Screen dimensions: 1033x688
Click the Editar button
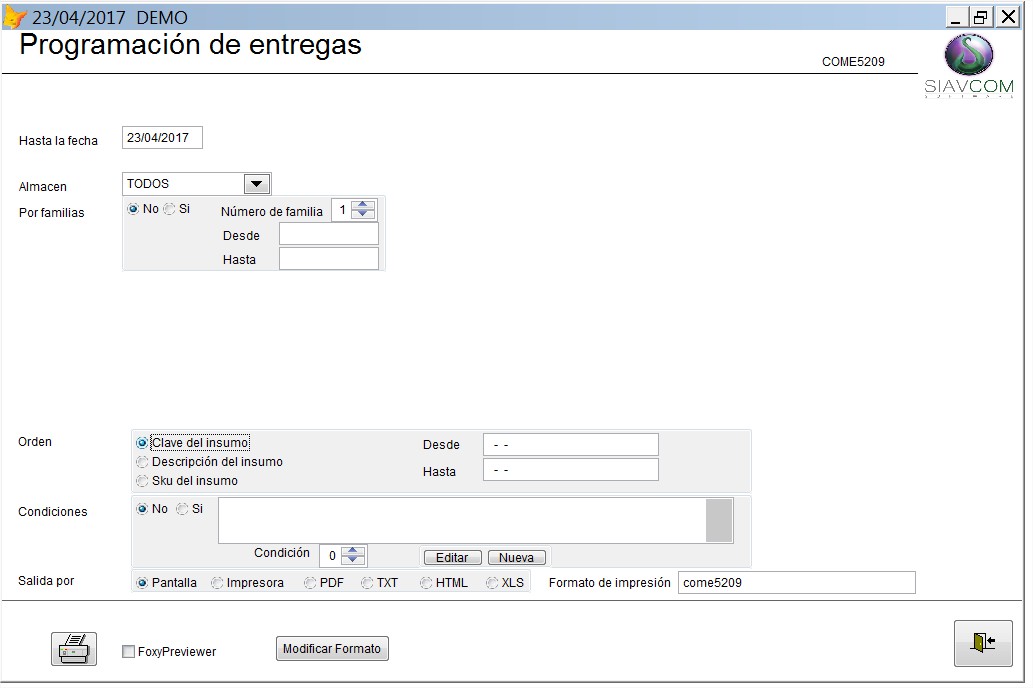452,557
